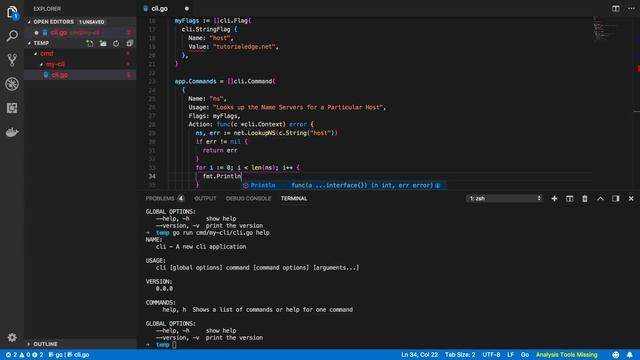
Task: Split the editor to the right
Action: [x=616, y=9]
